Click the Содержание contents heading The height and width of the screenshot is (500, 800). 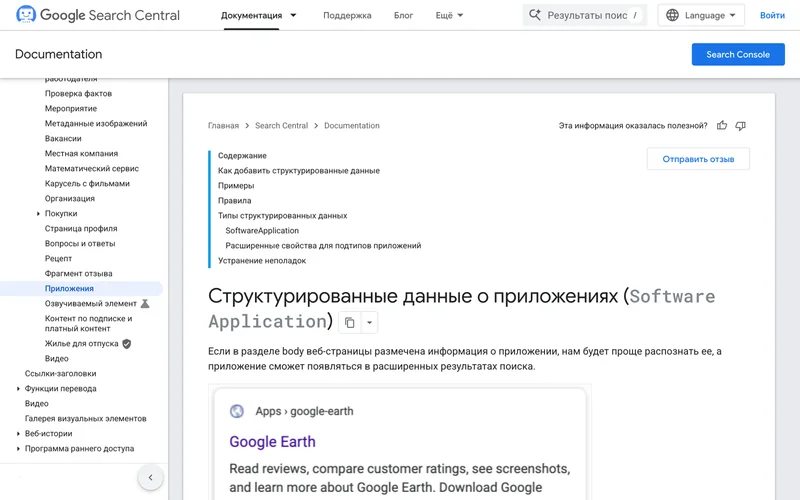point(242,156)
